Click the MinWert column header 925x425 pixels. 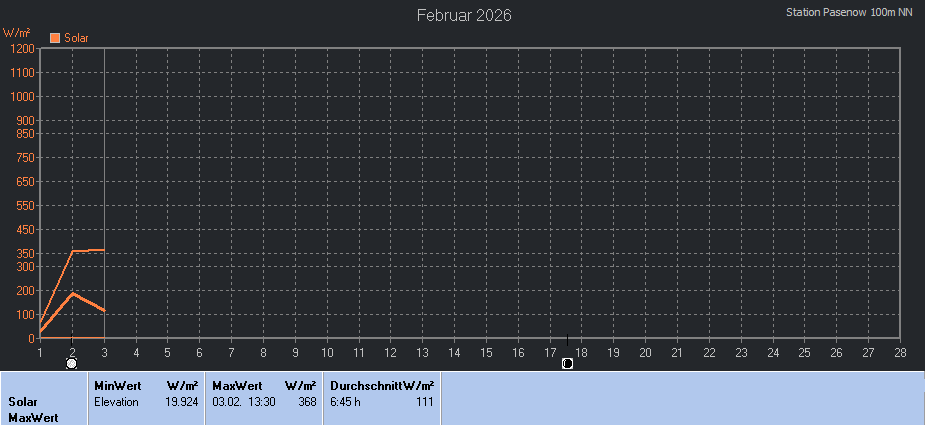coord(117,385)
